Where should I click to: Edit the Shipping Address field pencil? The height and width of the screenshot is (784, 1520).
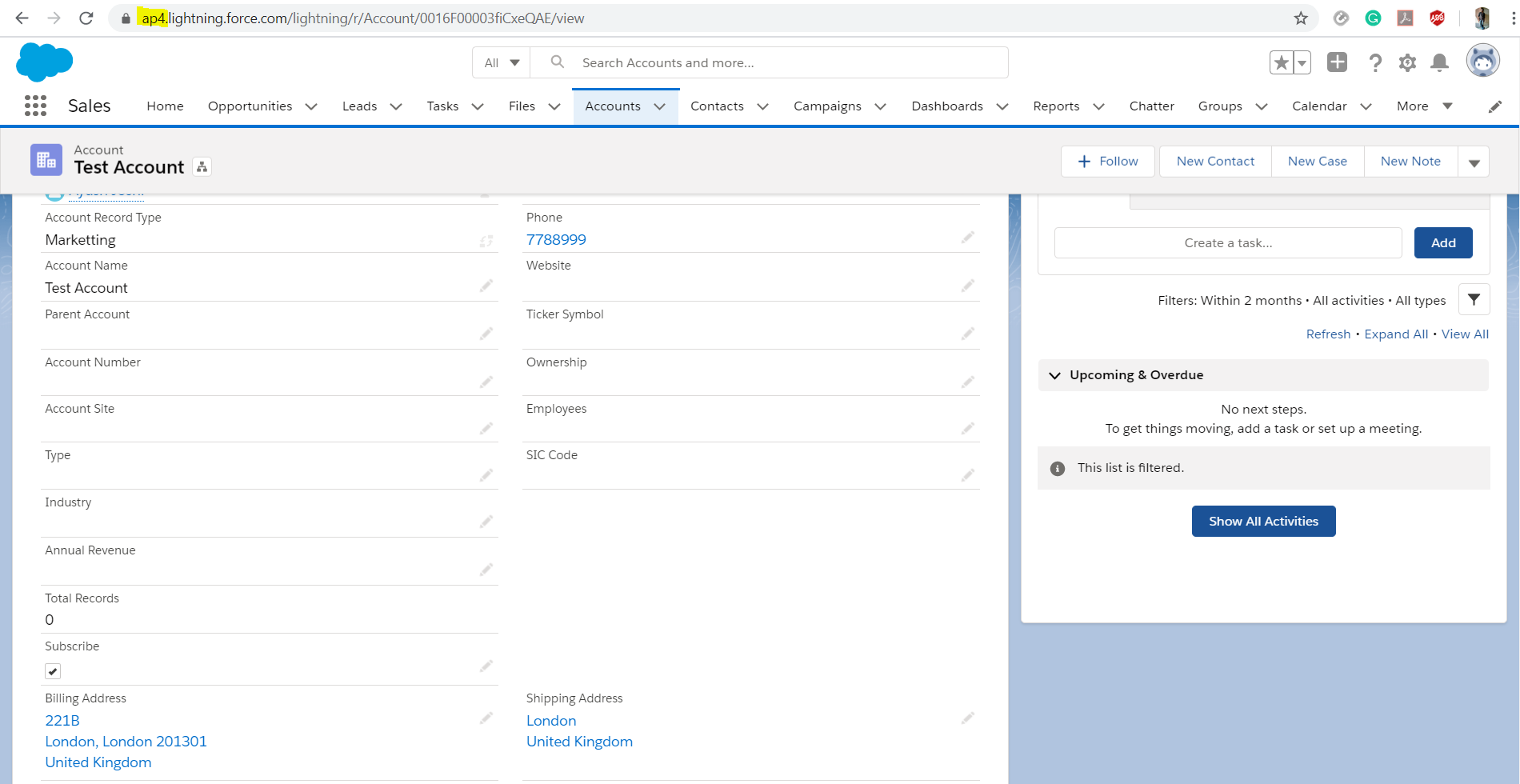point(968,718)
